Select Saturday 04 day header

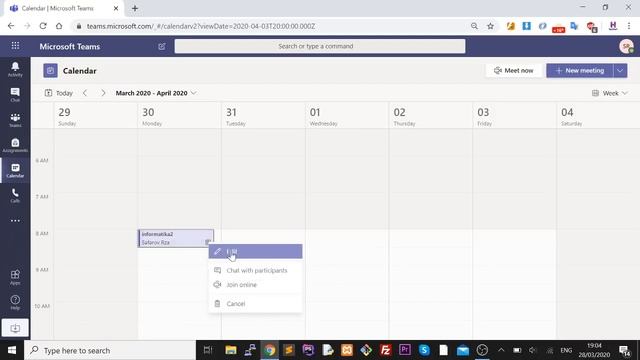(598, 116)
